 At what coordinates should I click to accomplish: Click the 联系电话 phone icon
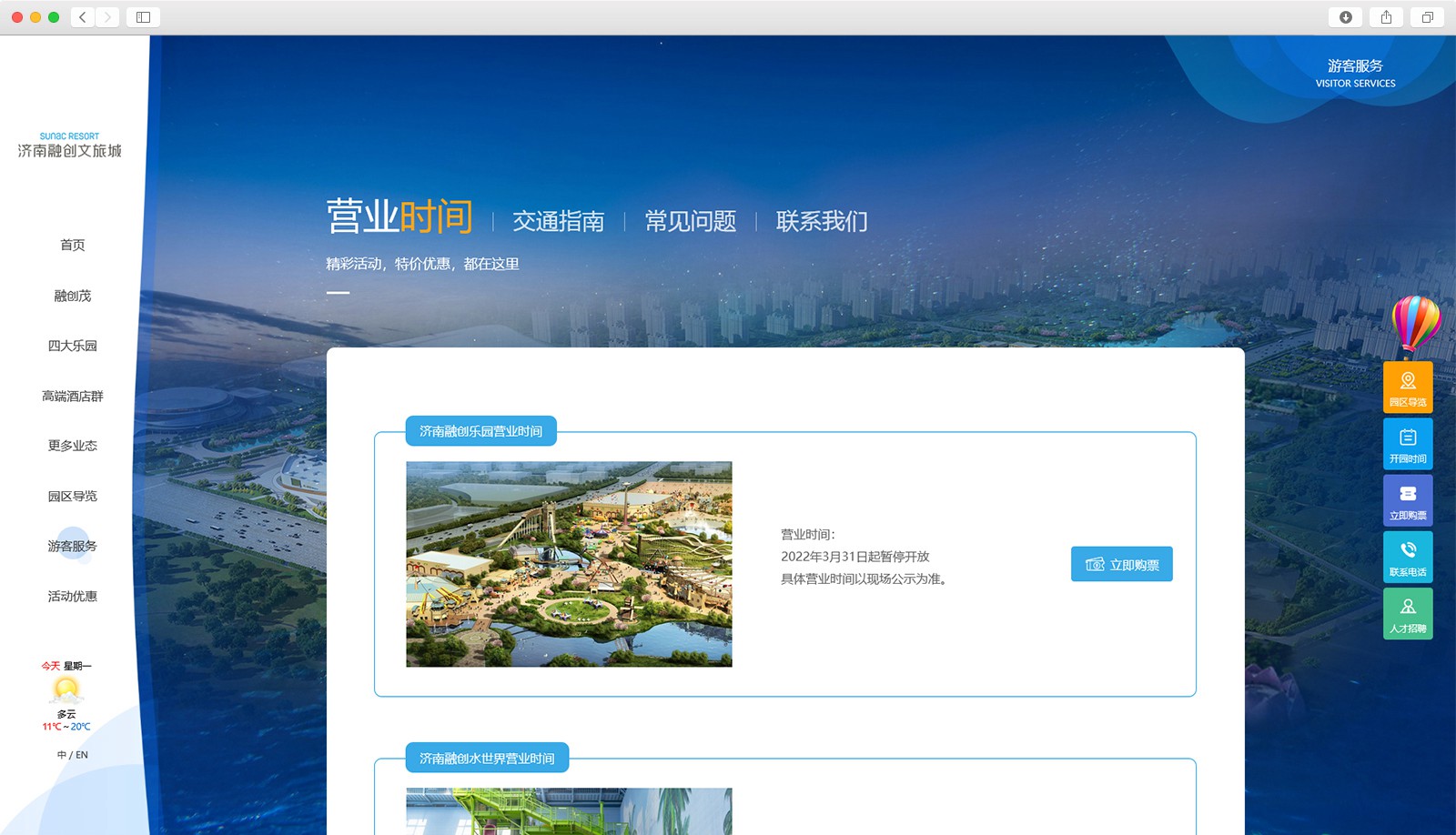[x=1408, y=557]
